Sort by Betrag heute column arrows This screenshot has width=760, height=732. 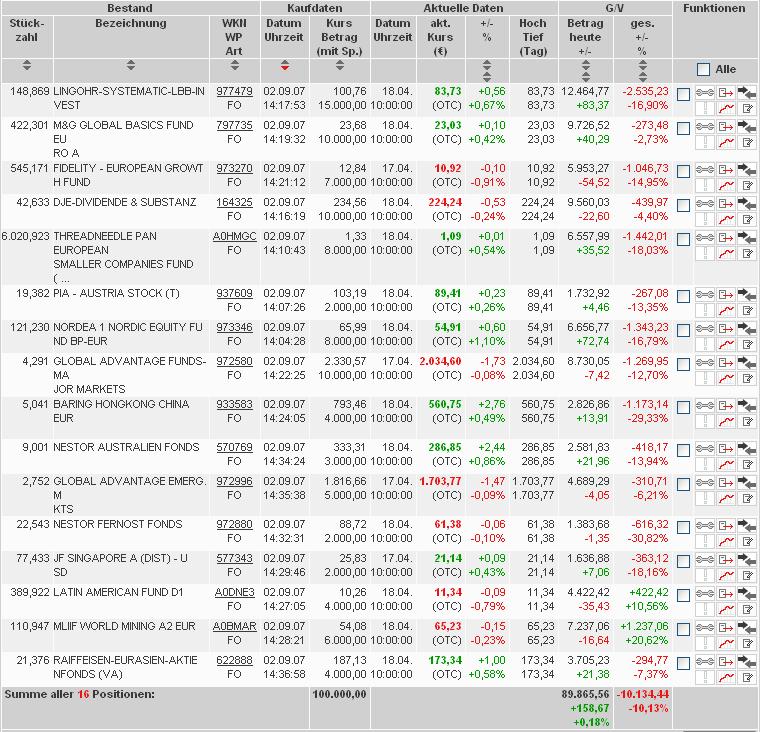(586, 70)
